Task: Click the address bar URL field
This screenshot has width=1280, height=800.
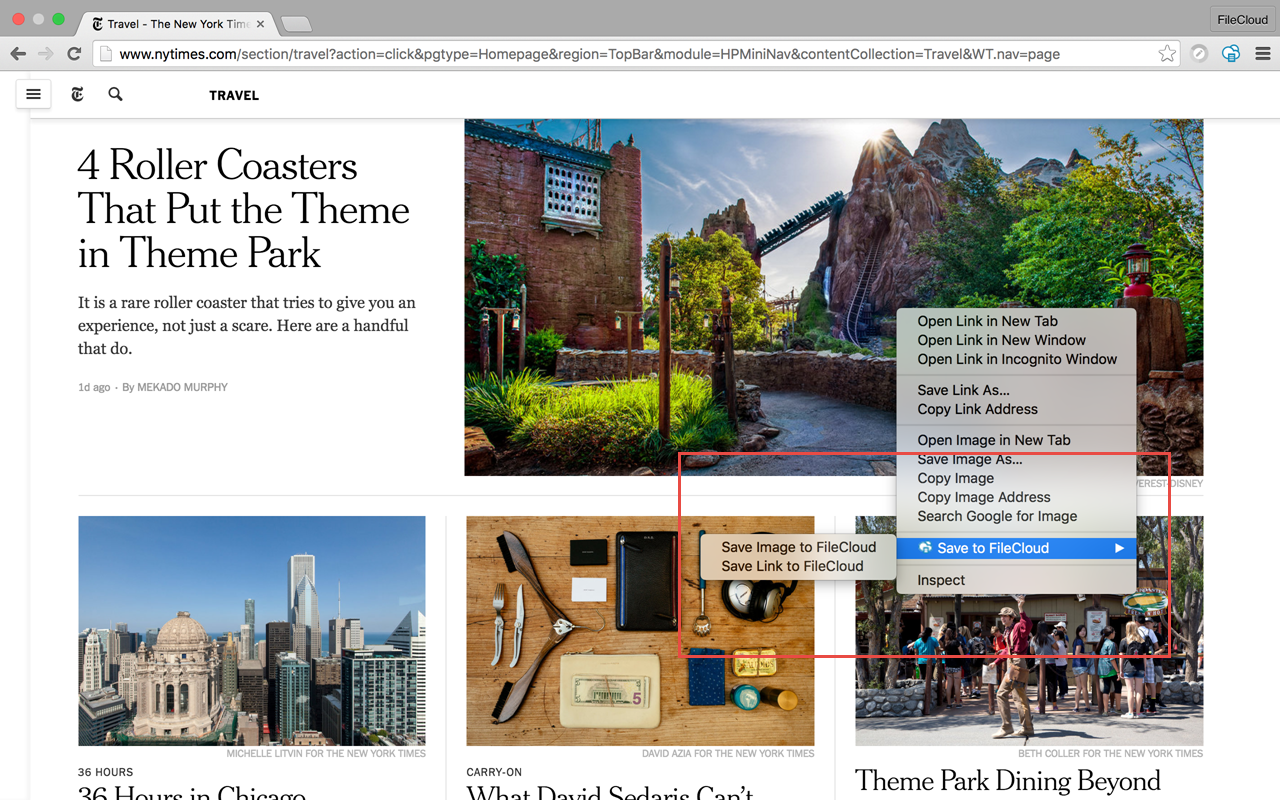Action: click(x=635, y=54)
